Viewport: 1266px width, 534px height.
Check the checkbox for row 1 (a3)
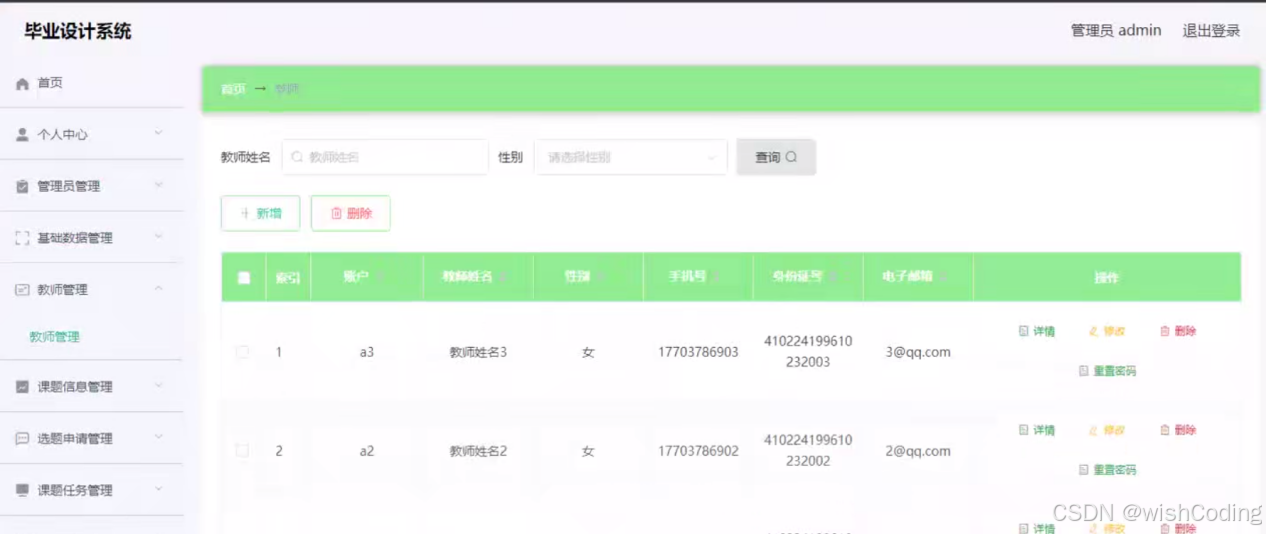(x=242, y=352)
